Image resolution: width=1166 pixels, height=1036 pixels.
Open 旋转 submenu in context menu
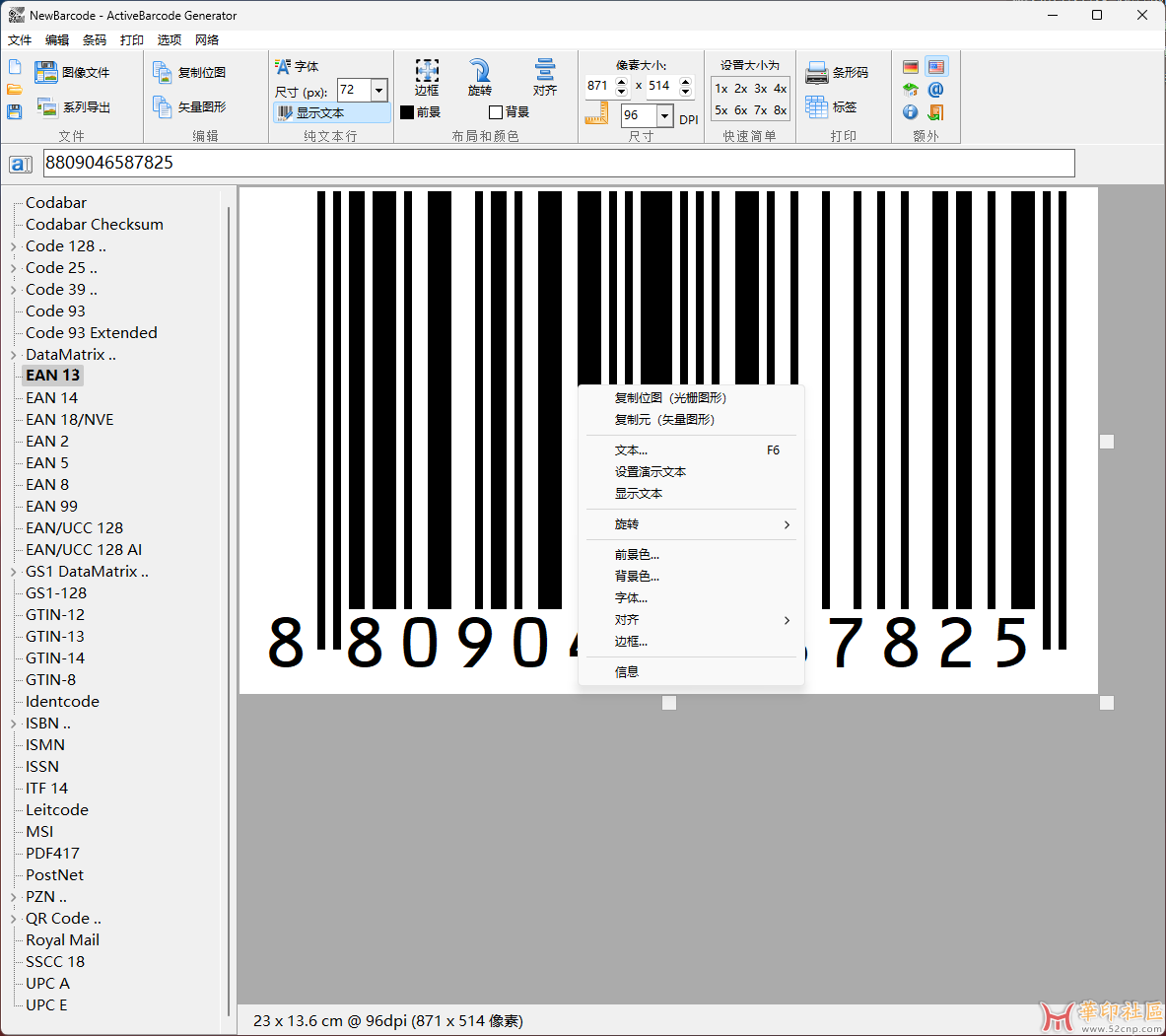pyautogui.click(x=691, y=524)
